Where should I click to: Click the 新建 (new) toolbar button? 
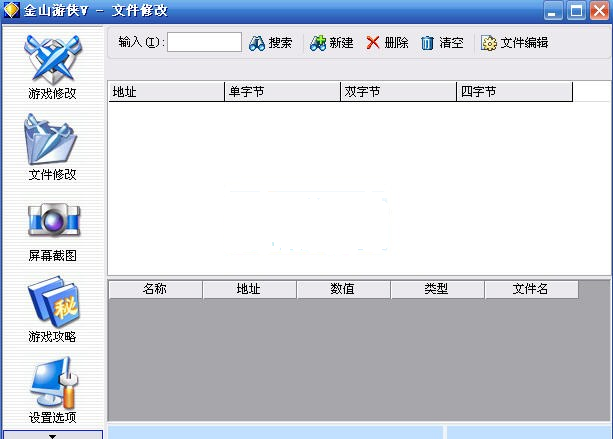[x=331, y=43]
